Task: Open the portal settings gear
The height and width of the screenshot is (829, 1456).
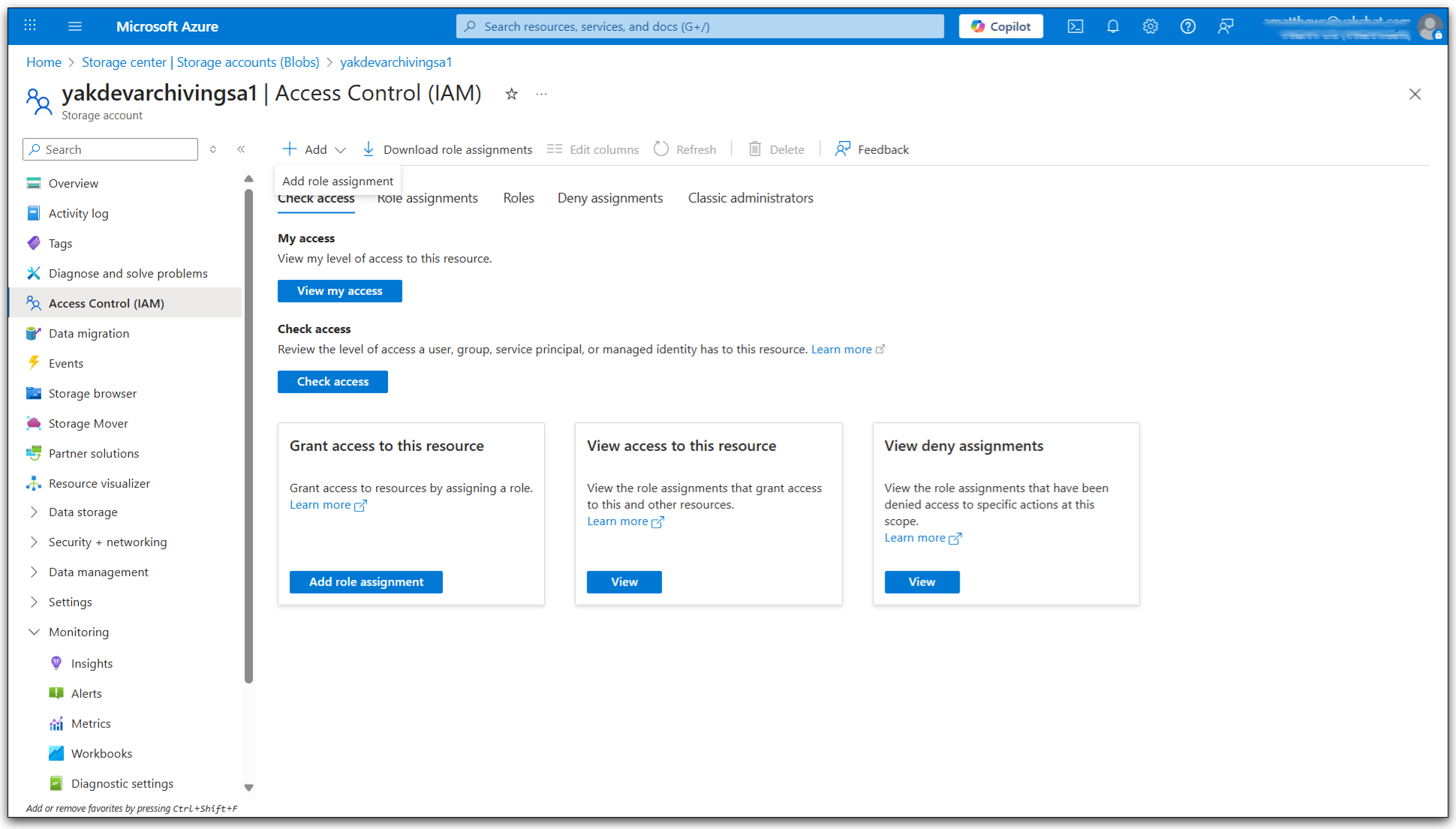Action: [x=1150, y=27]
